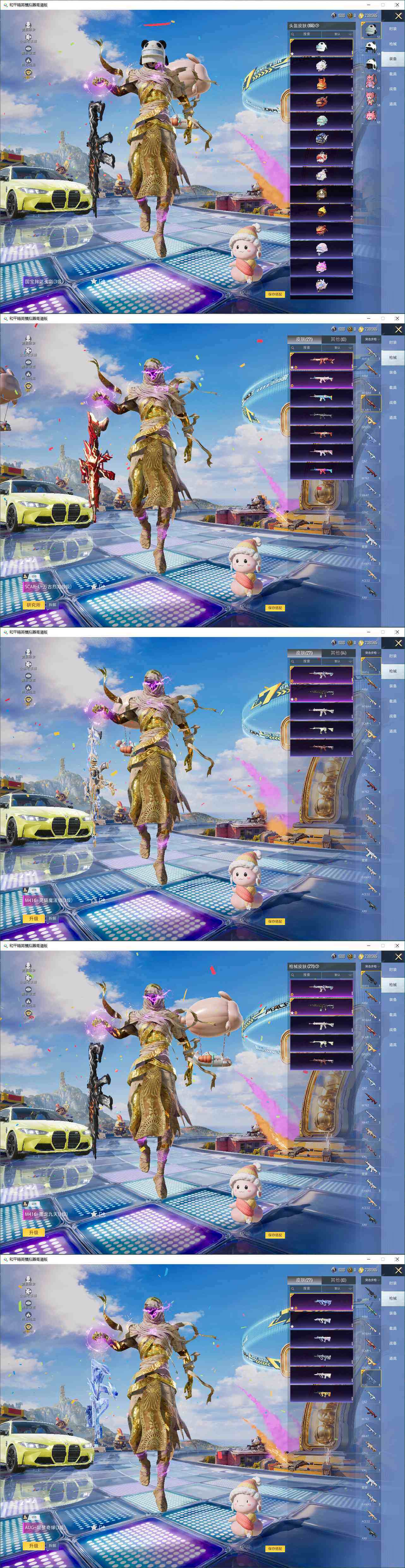Open 载具 tab in helmet skin window
Image resolution: width=405 pixels, height=1568 pixels.
click(393, 74)
